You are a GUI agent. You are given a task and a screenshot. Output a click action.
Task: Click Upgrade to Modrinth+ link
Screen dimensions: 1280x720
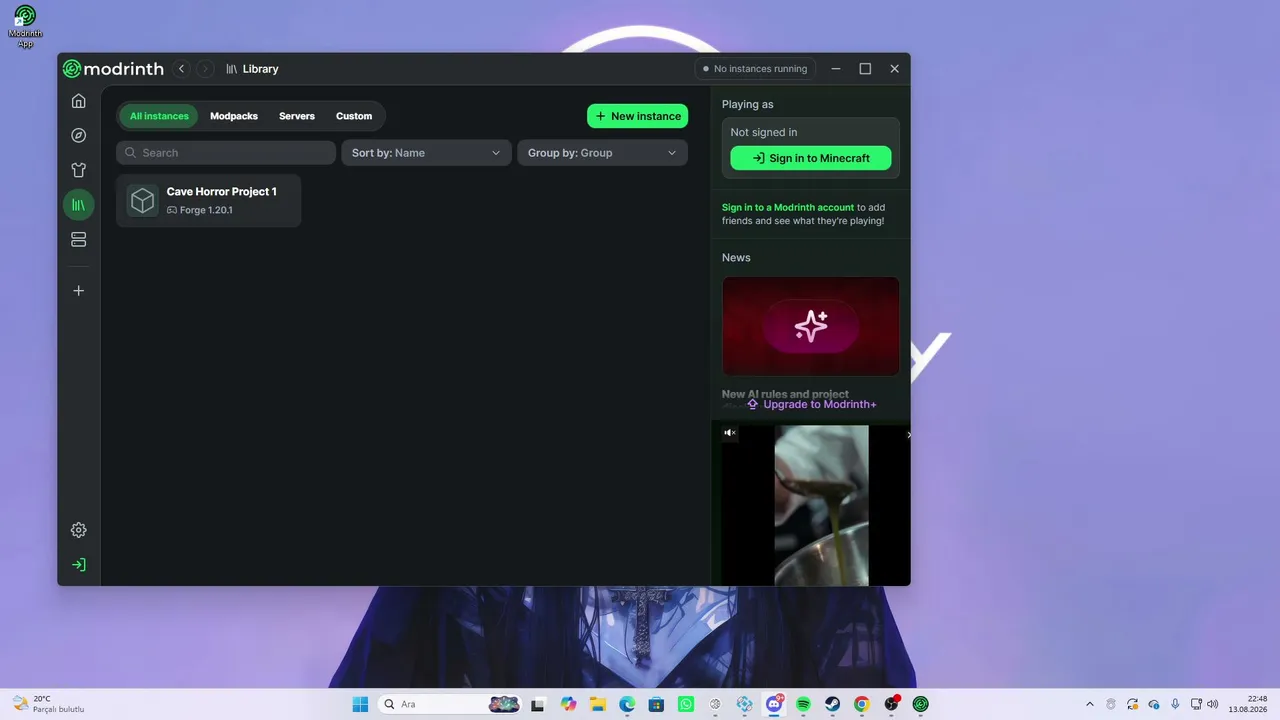811,404
